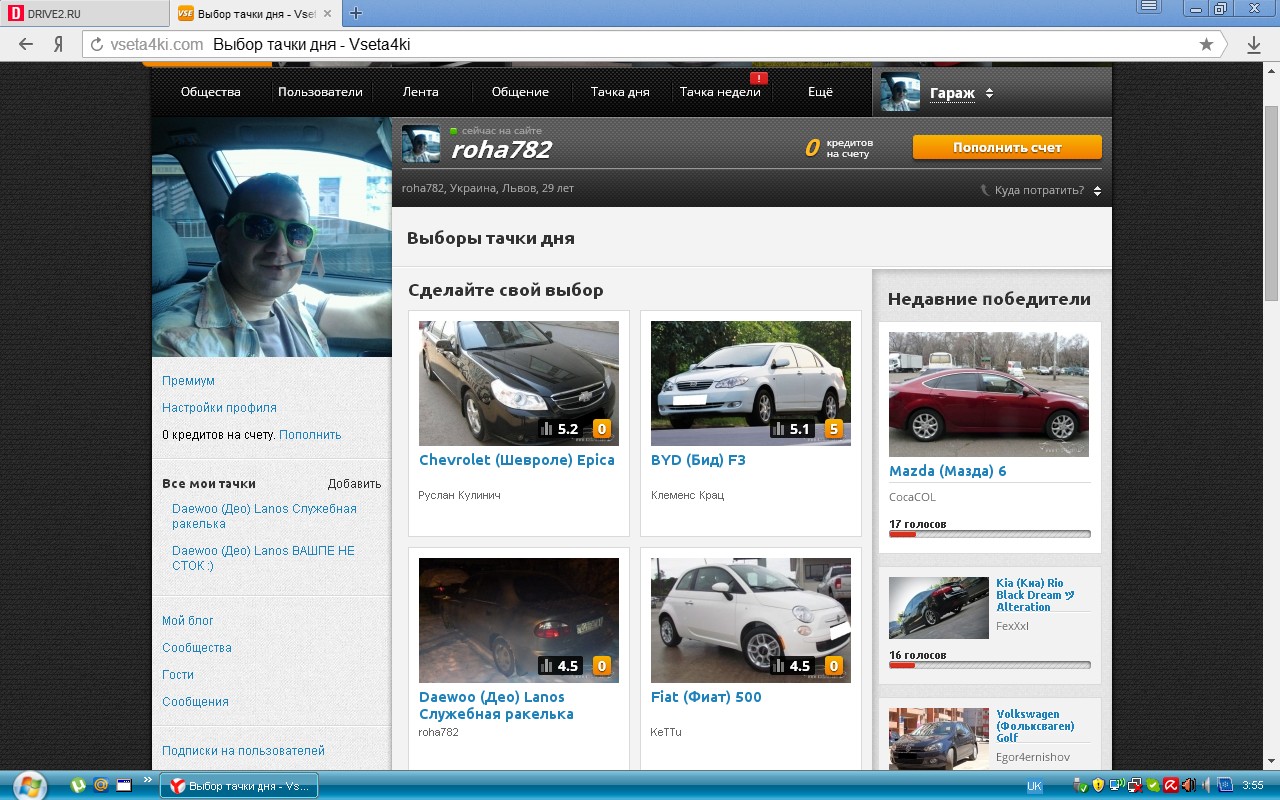Click the large profile photo in sidebar
Screen dimensions: 1280x800
272,237
